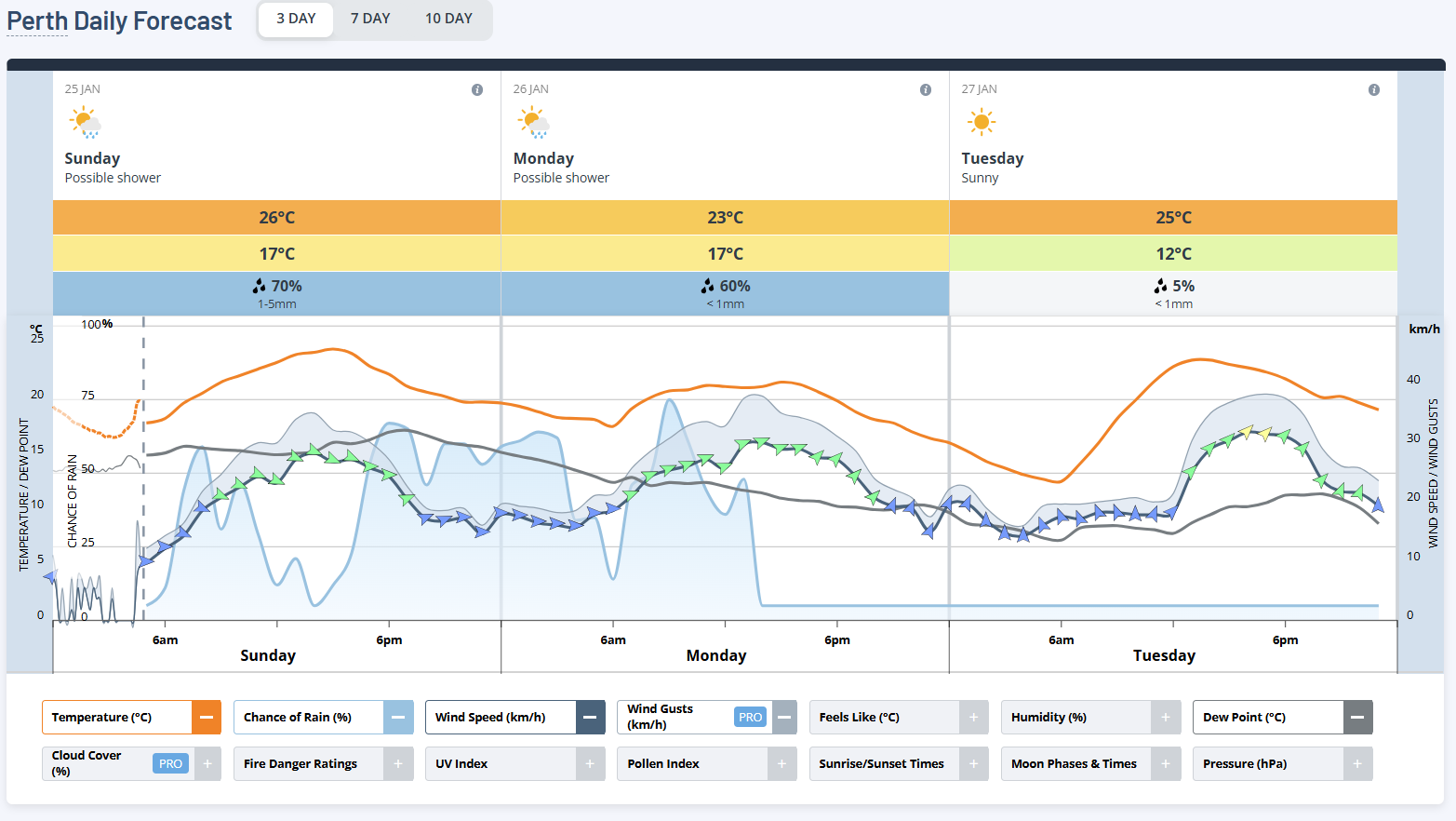
Task: Toggle off the Temperature (°C) graph layer
Action: 206,717
